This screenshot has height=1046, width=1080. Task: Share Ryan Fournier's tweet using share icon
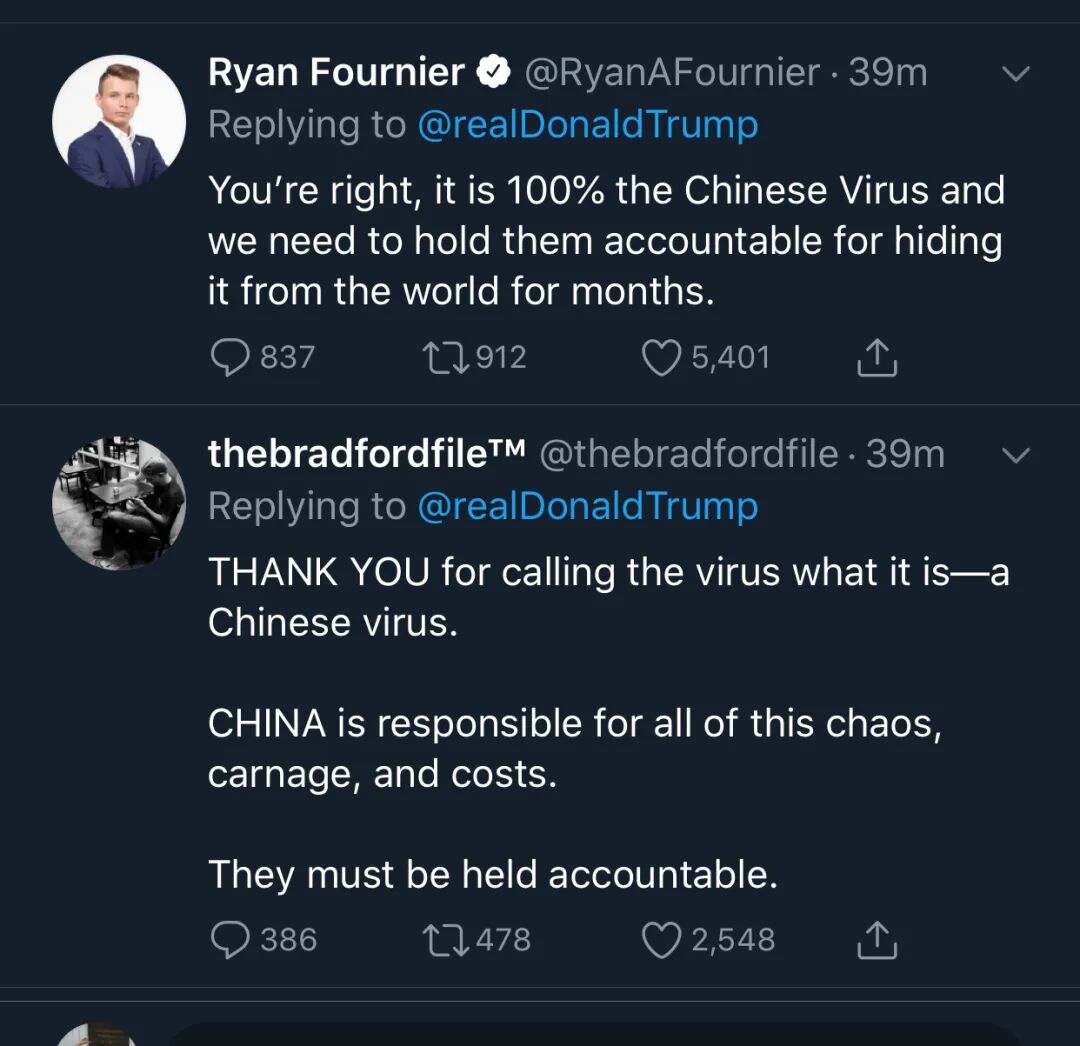pyautogui.click(x=877, y=357)
